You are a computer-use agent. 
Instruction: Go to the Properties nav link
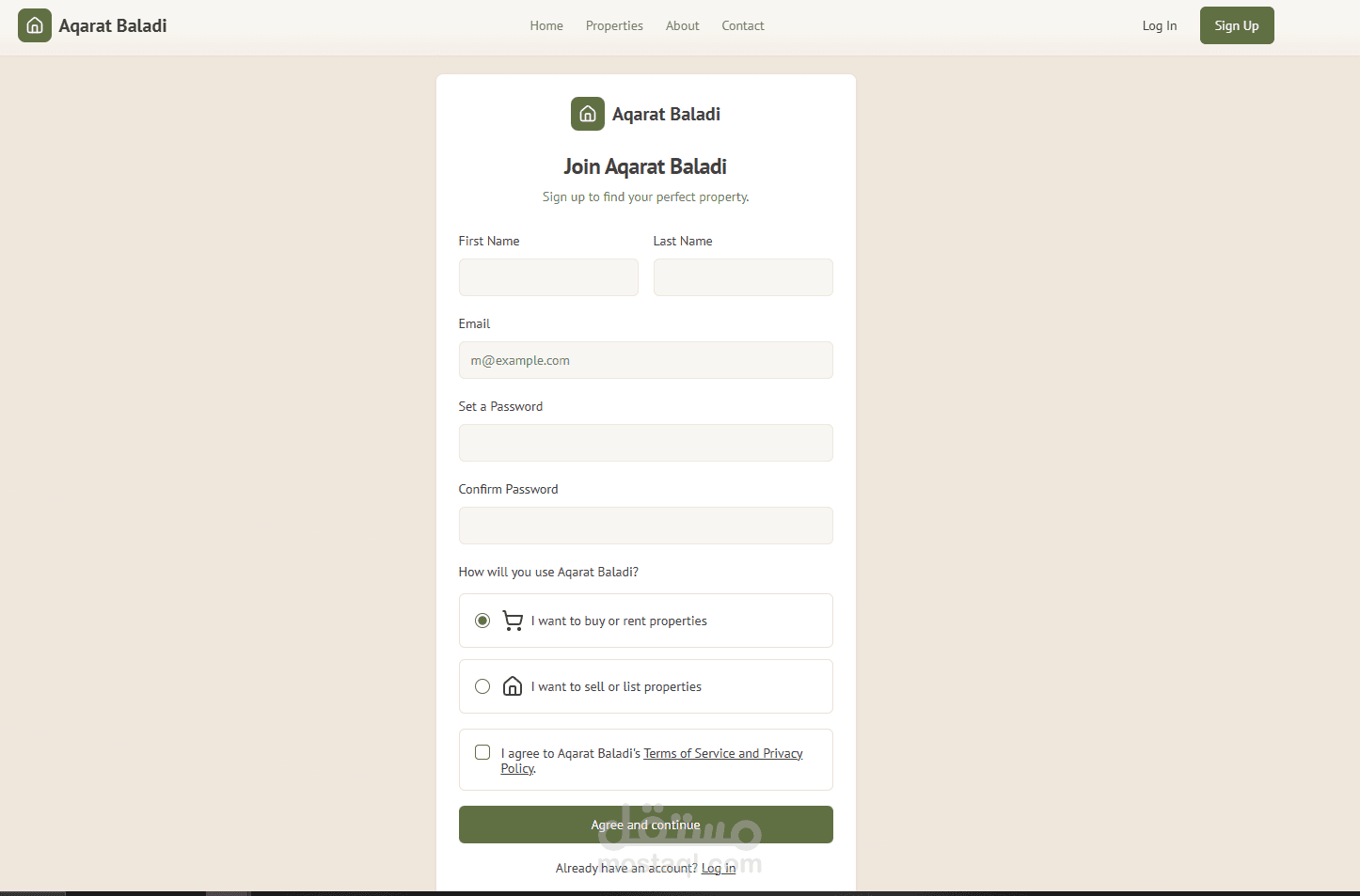(614, 25)
